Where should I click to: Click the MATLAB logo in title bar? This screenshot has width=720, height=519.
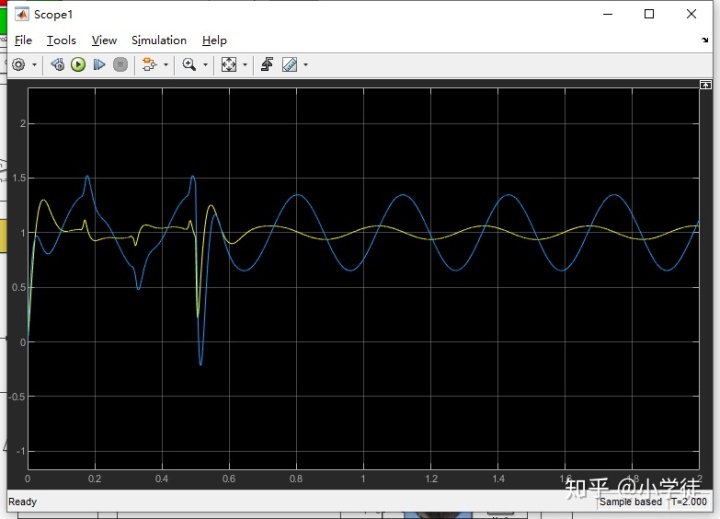coord(22,14)
